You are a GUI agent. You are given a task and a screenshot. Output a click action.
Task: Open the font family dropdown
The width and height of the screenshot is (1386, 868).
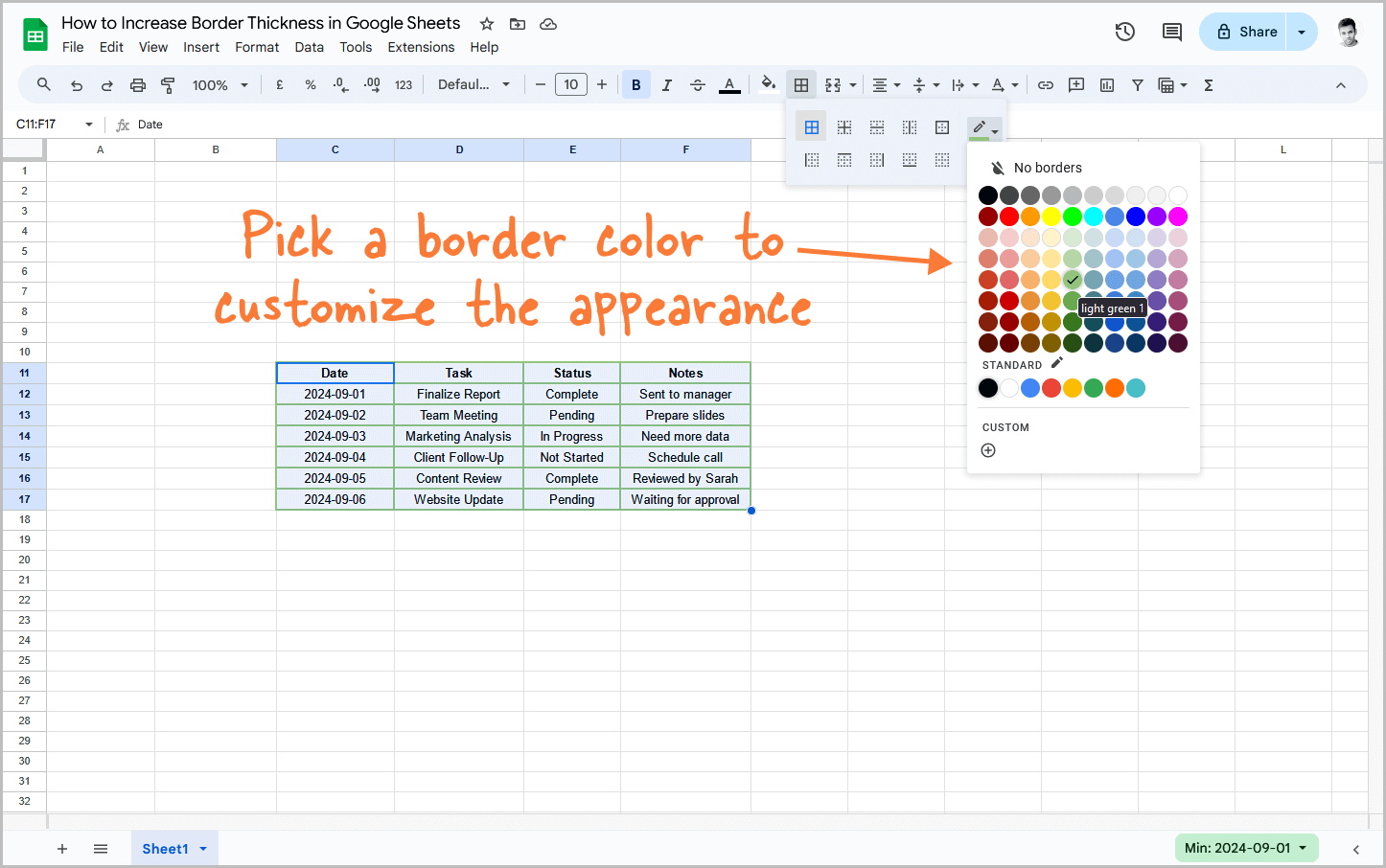click(x=474, y=84)
